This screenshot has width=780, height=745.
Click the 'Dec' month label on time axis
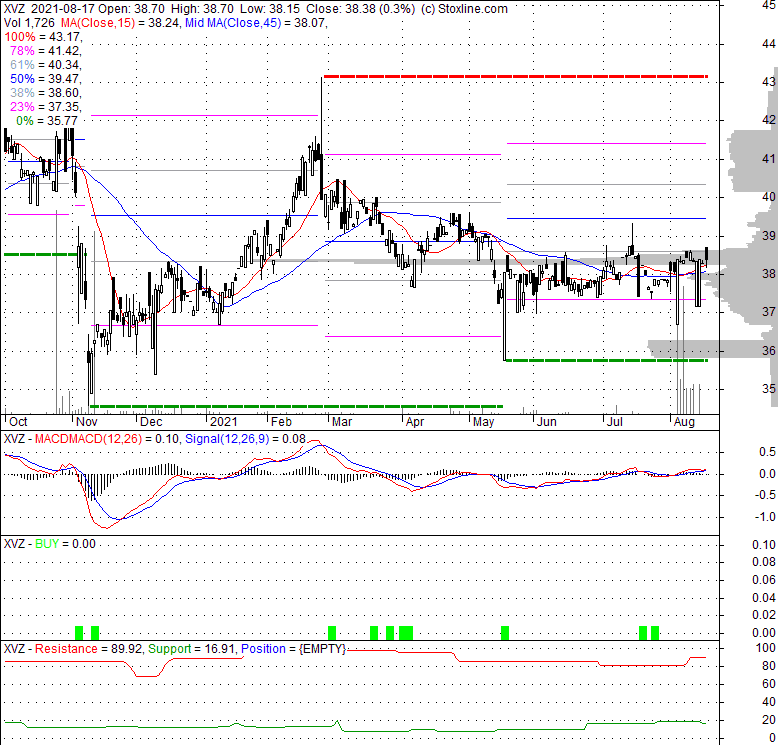(x=151, y=422)
